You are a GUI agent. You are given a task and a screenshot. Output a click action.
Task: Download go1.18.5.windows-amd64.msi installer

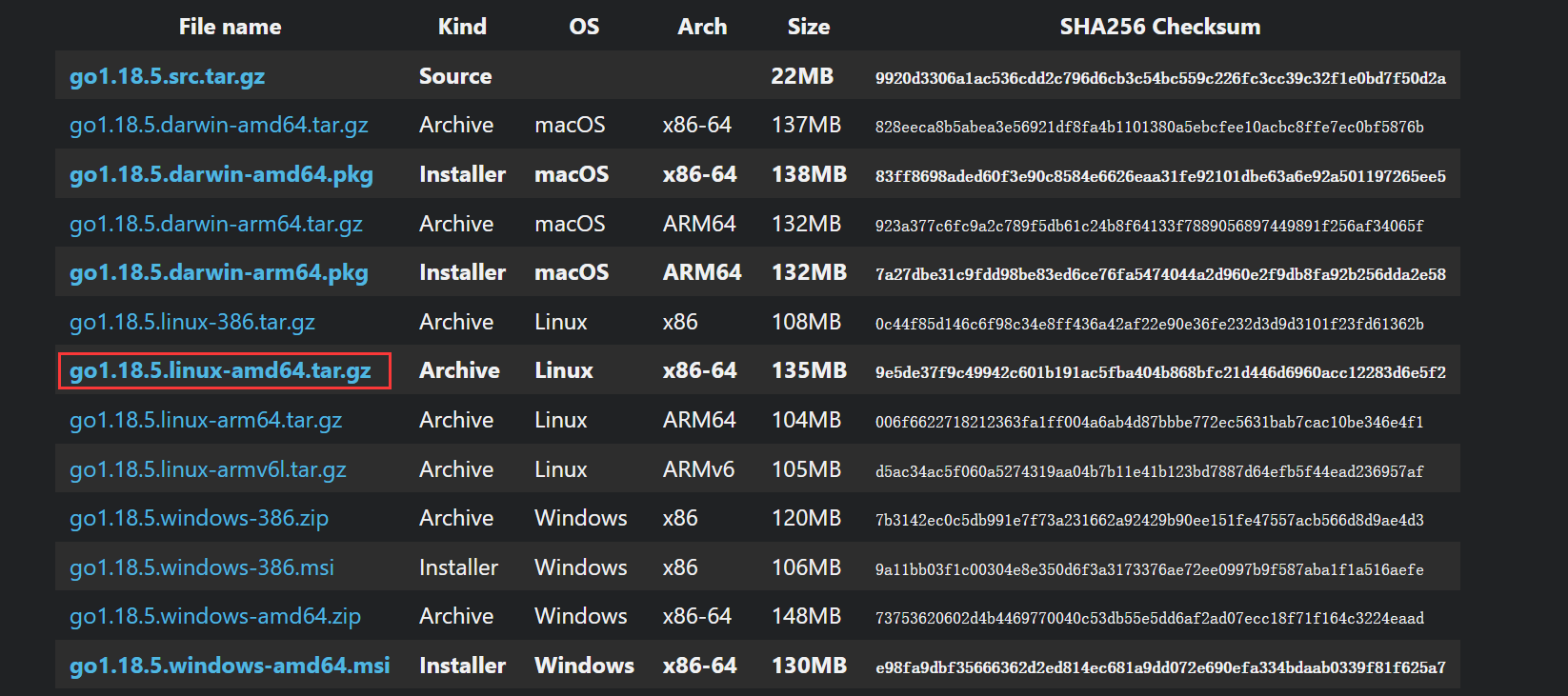[x=230, y=666]
